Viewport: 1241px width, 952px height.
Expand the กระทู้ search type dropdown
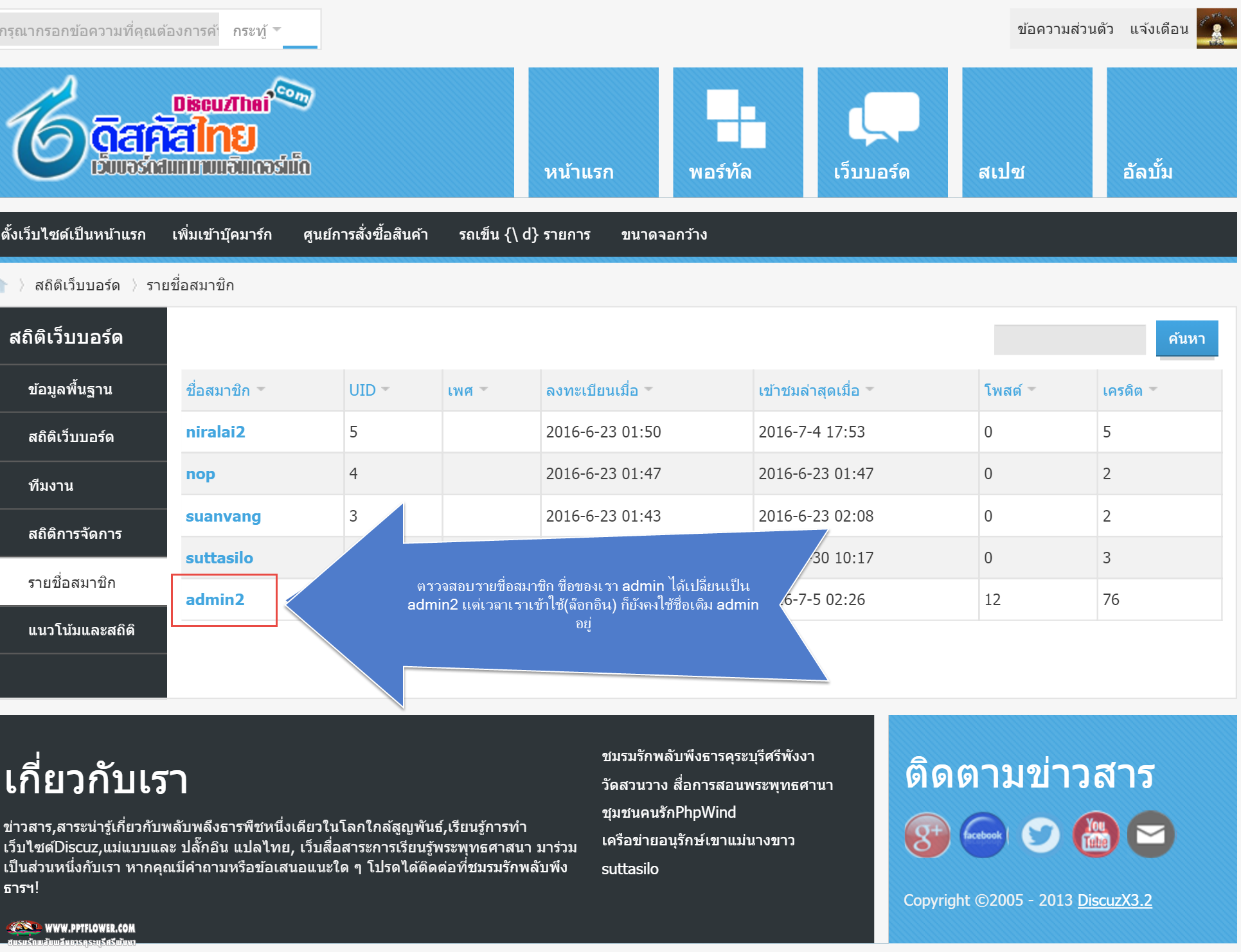pos(258,30)
